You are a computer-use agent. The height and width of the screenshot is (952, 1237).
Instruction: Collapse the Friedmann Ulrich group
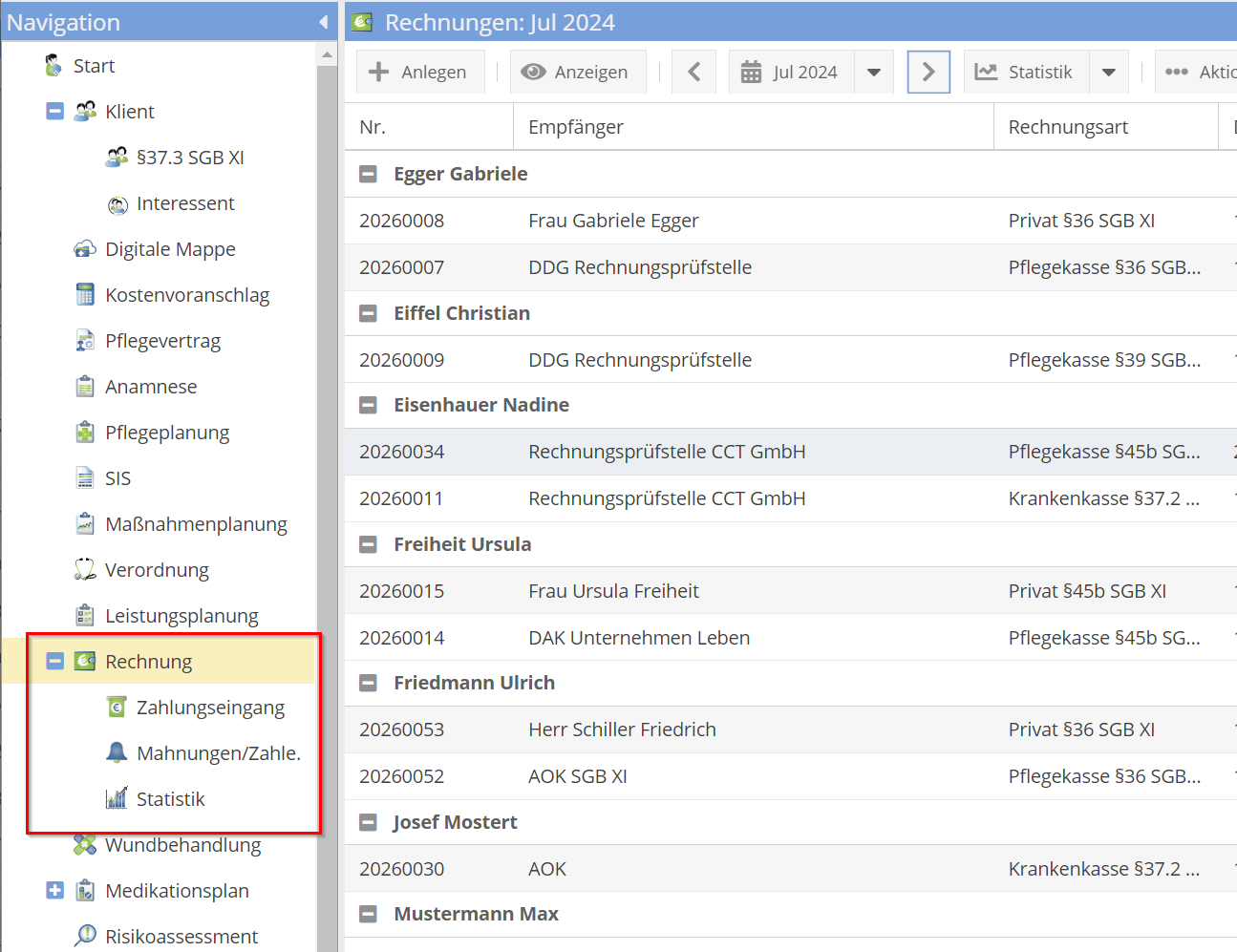(x=368, y=683)
